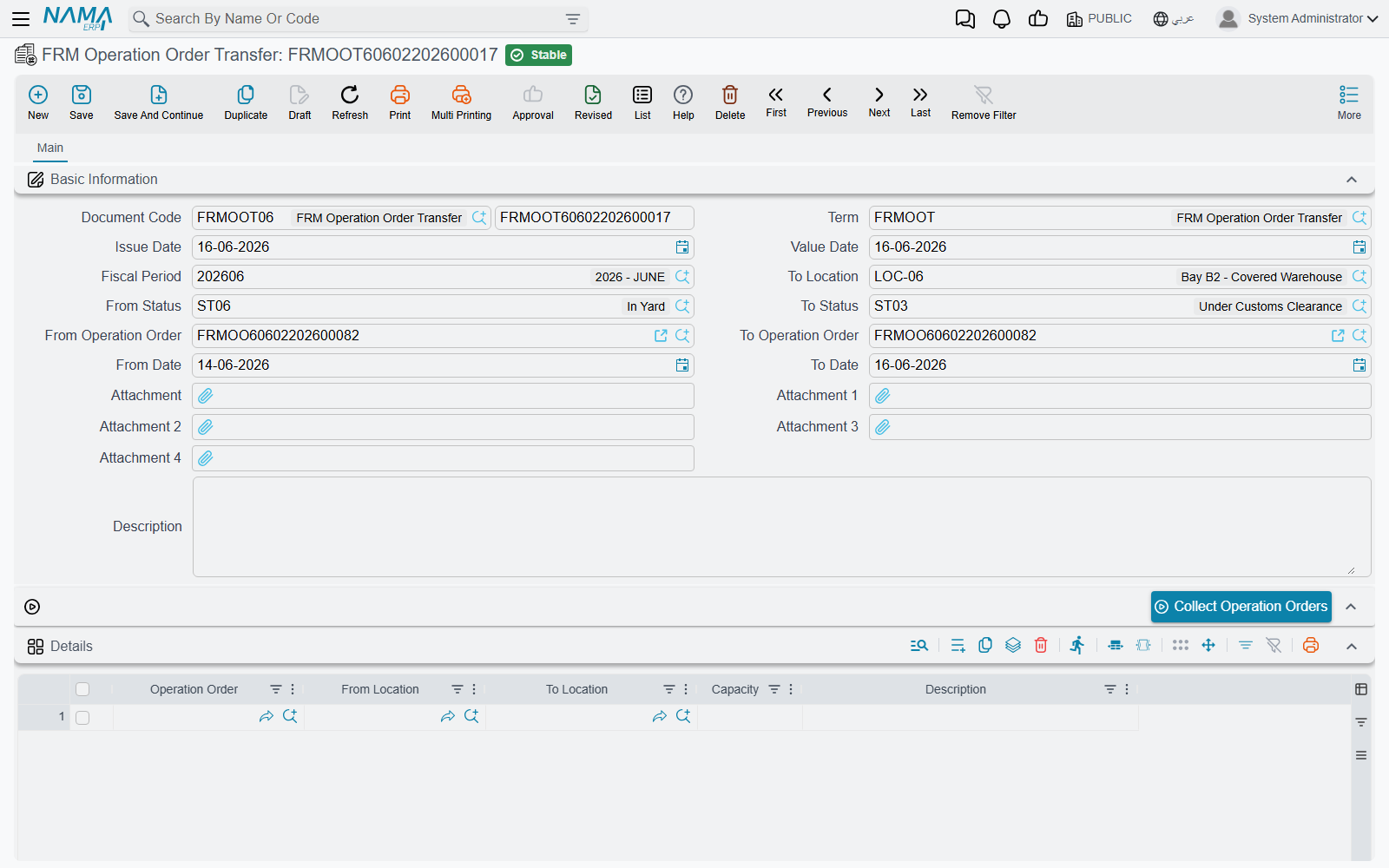Delete the current document

pos(730,102)
